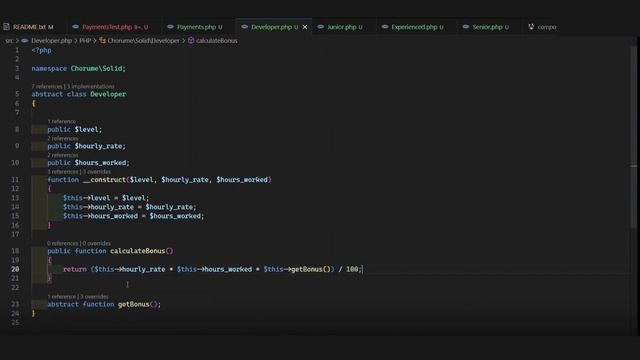Click the PHP breadcrumb segment

[x=85, y=40]
